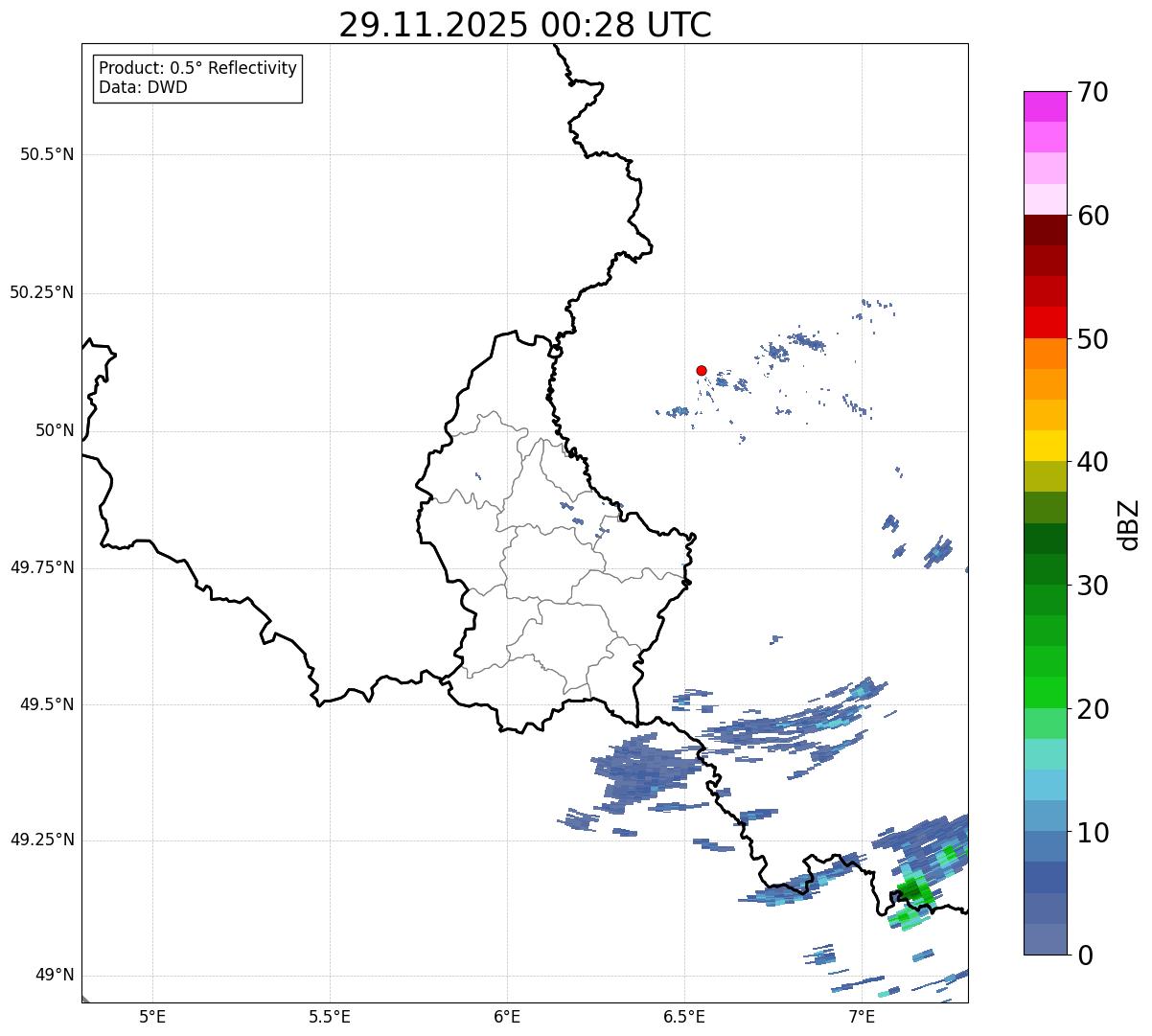Click the 6°E longitude tick label
The width and height of the screenshot is (1152, 1036).
507,1017
